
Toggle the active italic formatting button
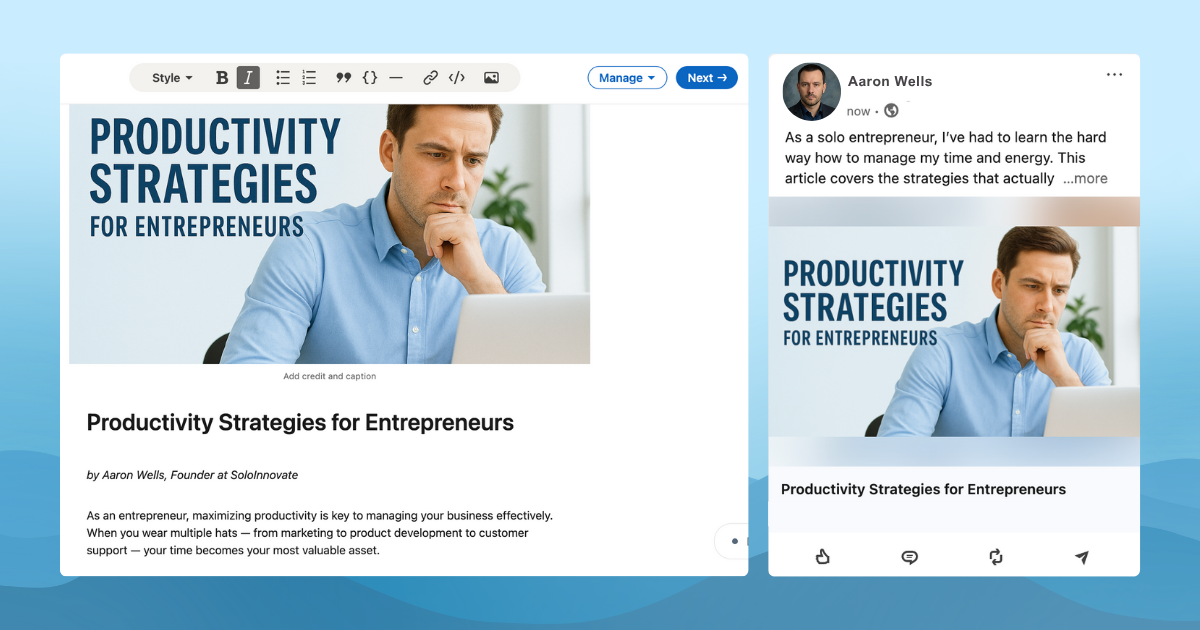[248, 78]
